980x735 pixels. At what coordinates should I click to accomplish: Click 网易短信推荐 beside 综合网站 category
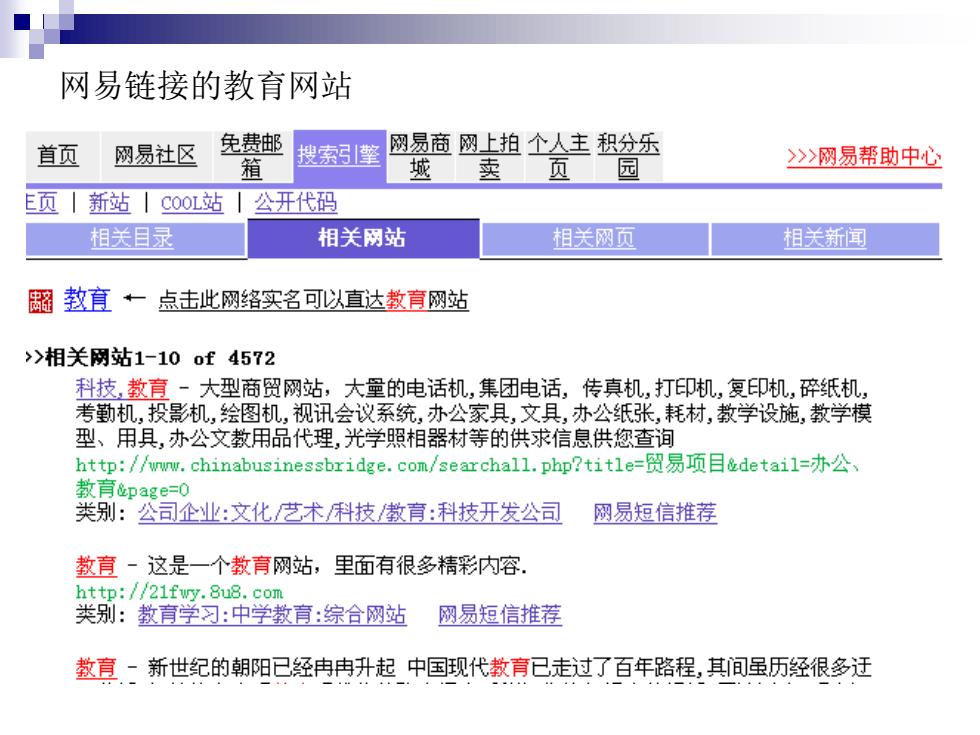(500, 615)
